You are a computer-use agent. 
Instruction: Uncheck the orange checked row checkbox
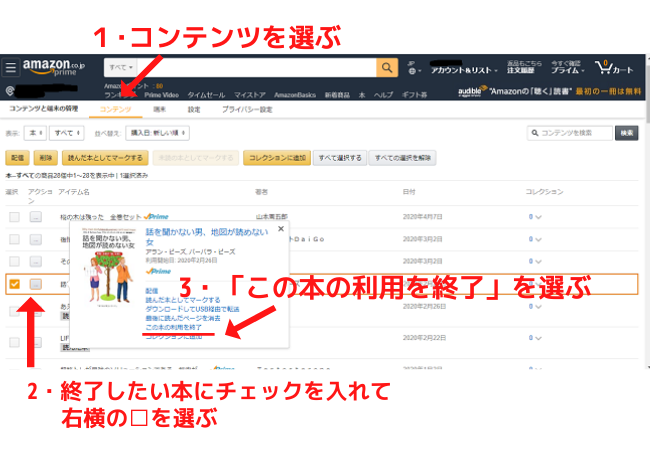coord(15,284)
